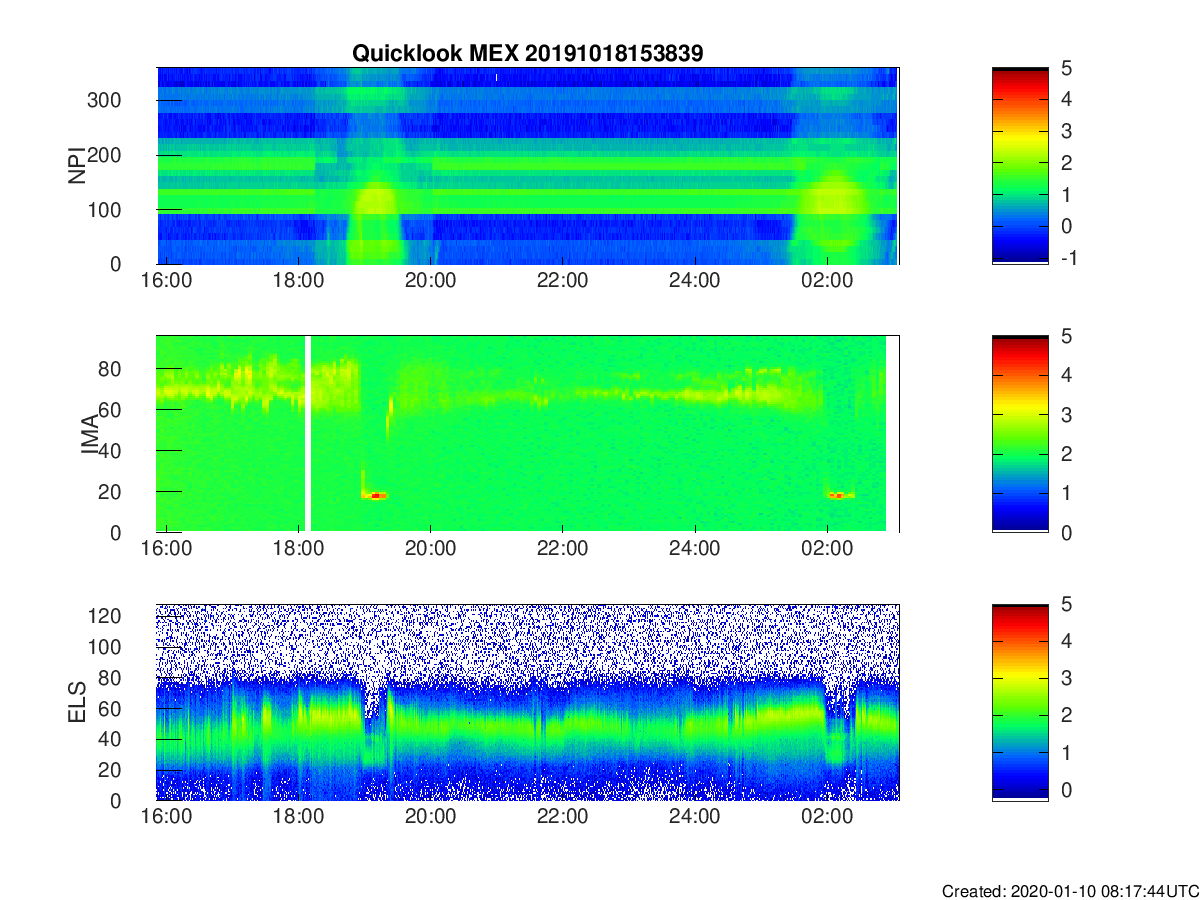Click the 02:00 tick under the IMA panel
1200x900 pixels.
[827, 548]
